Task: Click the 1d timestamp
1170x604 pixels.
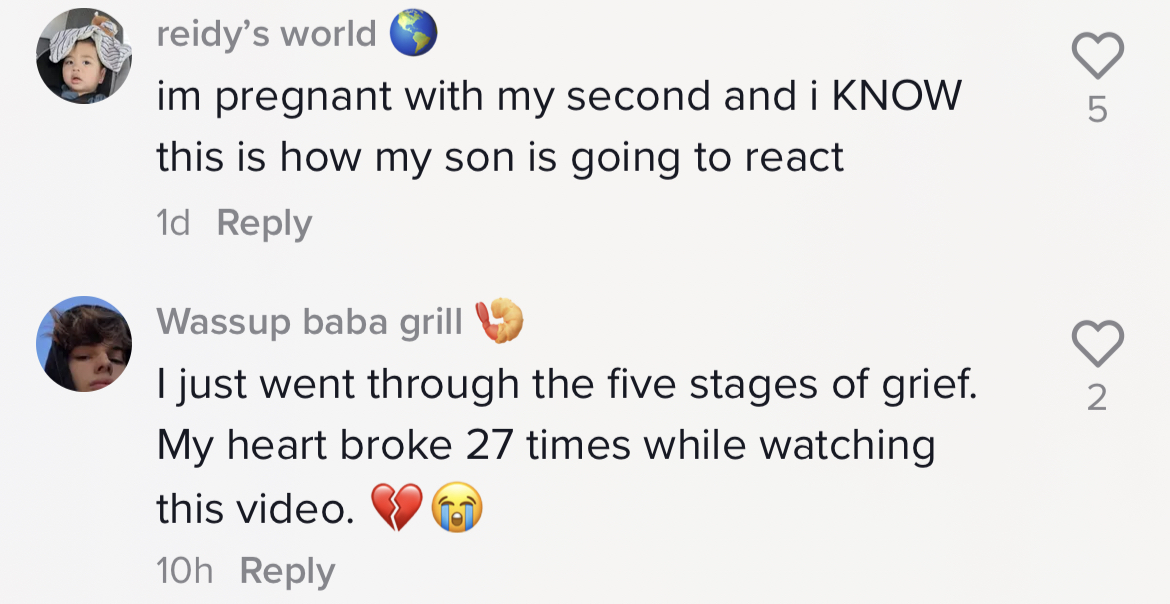Action: pos(173,223)
